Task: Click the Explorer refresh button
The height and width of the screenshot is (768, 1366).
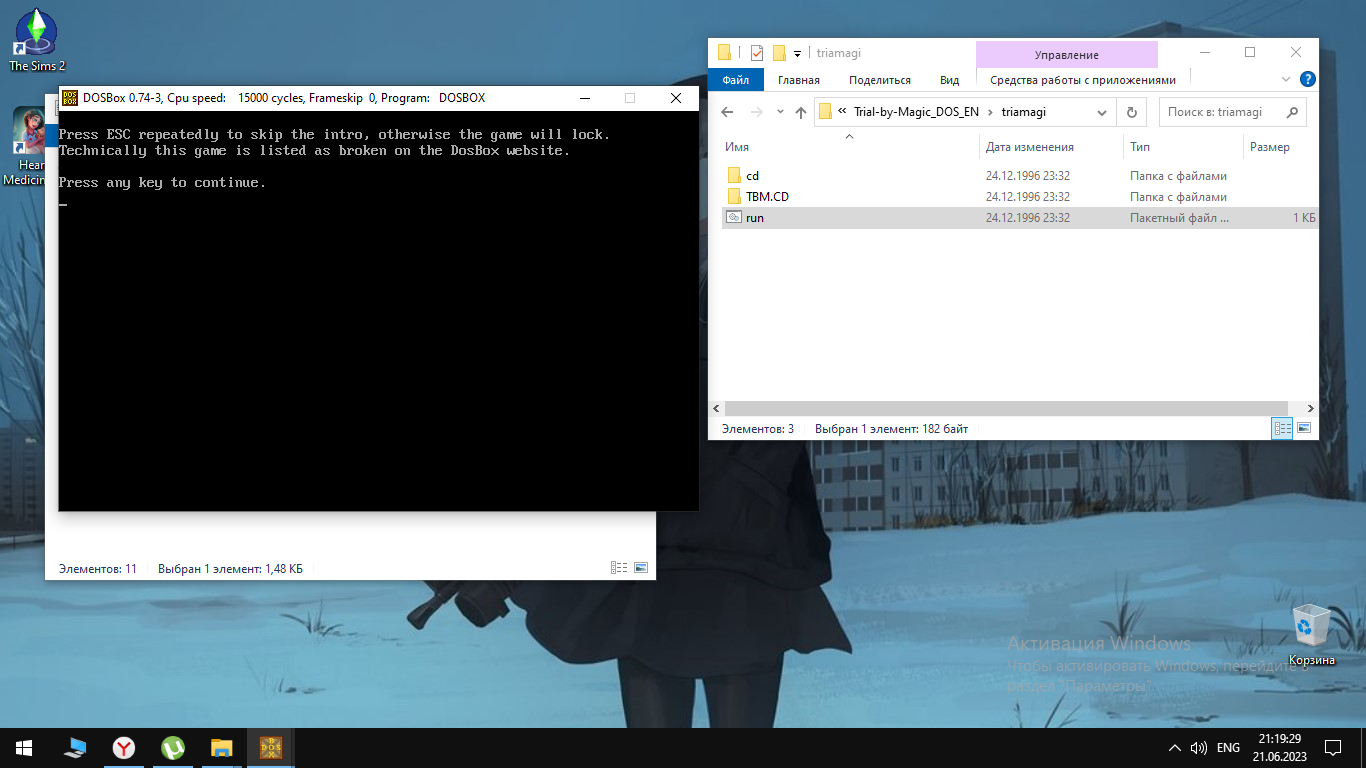Action: [1131, 112]
